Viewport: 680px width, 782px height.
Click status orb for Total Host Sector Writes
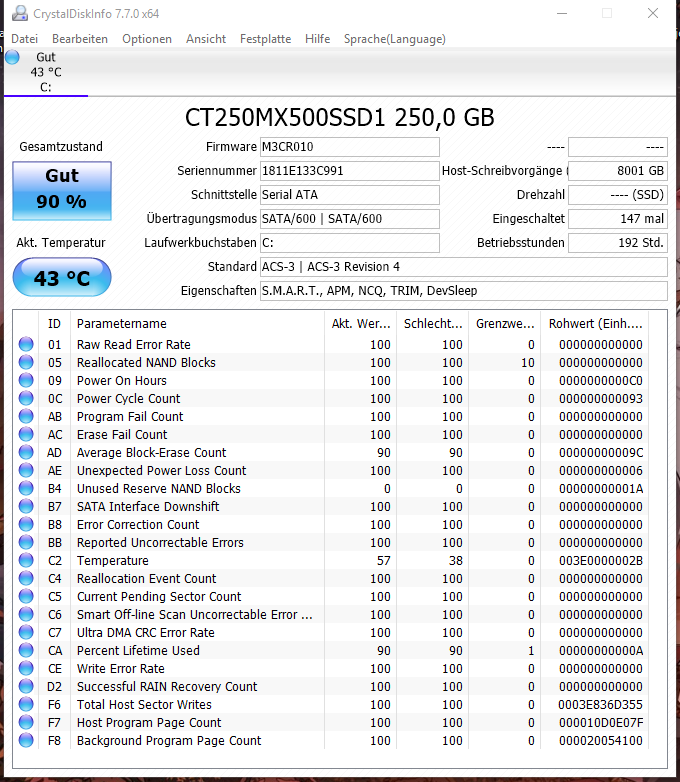coord(26,704)
